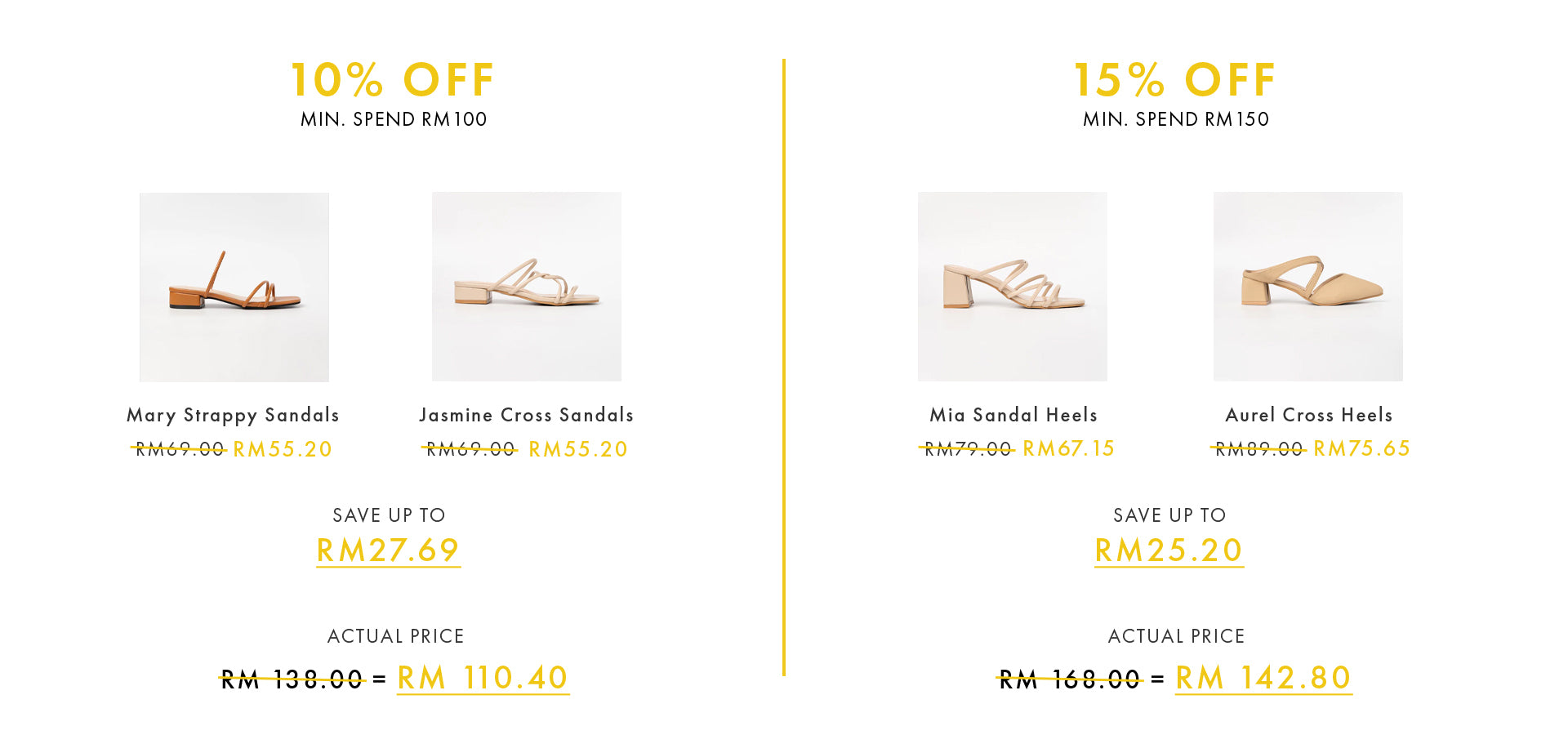
Task: Click the RM 110.40 actual price
Action: pos(483,679)
